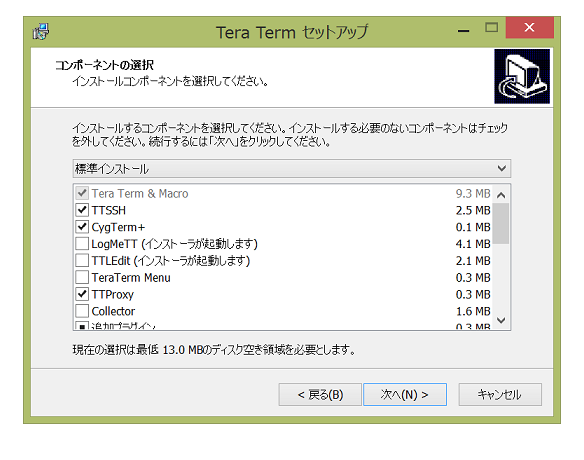Uncheck the TTProxy component checkbox
The width and height of the screenshot is (584, 460).
coord(82,294)
